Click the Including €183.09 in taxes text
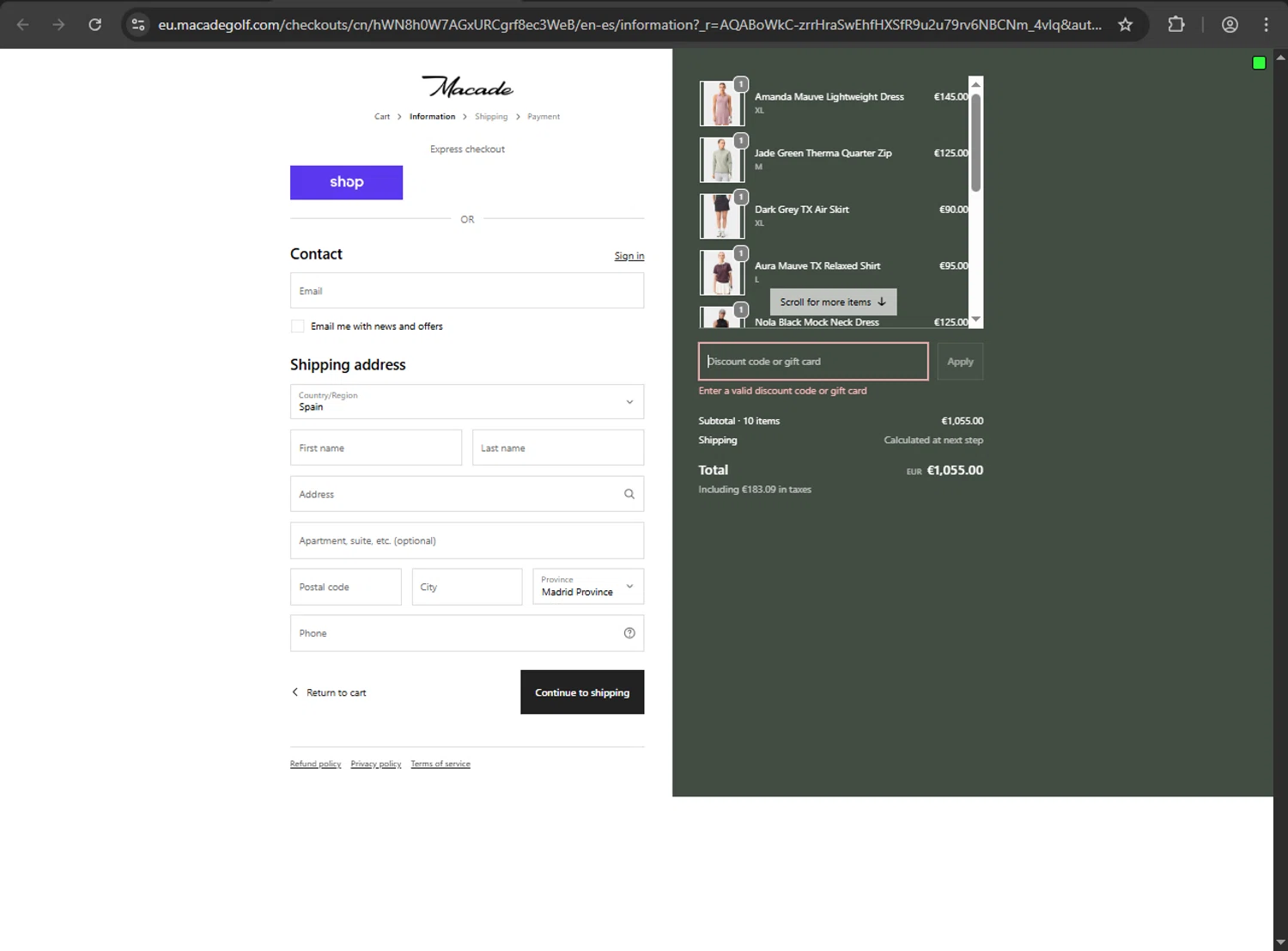 (755, 490)
